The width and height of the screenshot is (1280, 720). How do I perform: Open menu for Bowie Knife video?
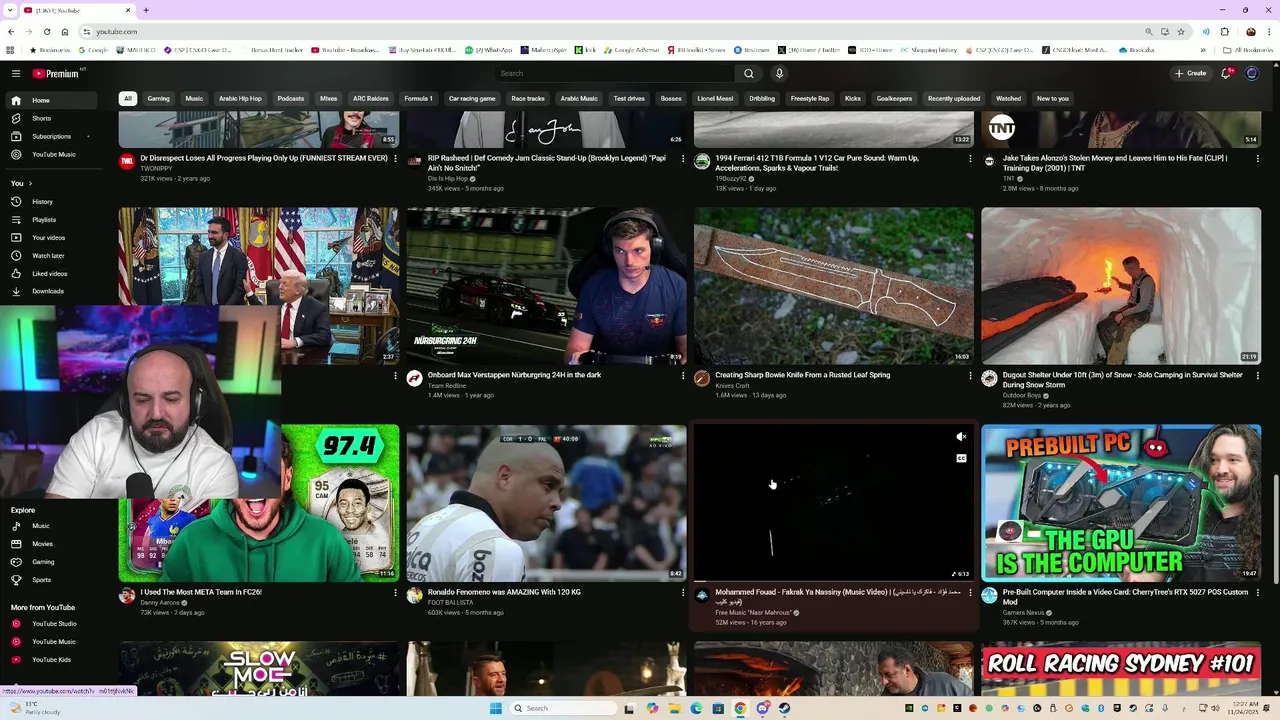tap(970, 376)
